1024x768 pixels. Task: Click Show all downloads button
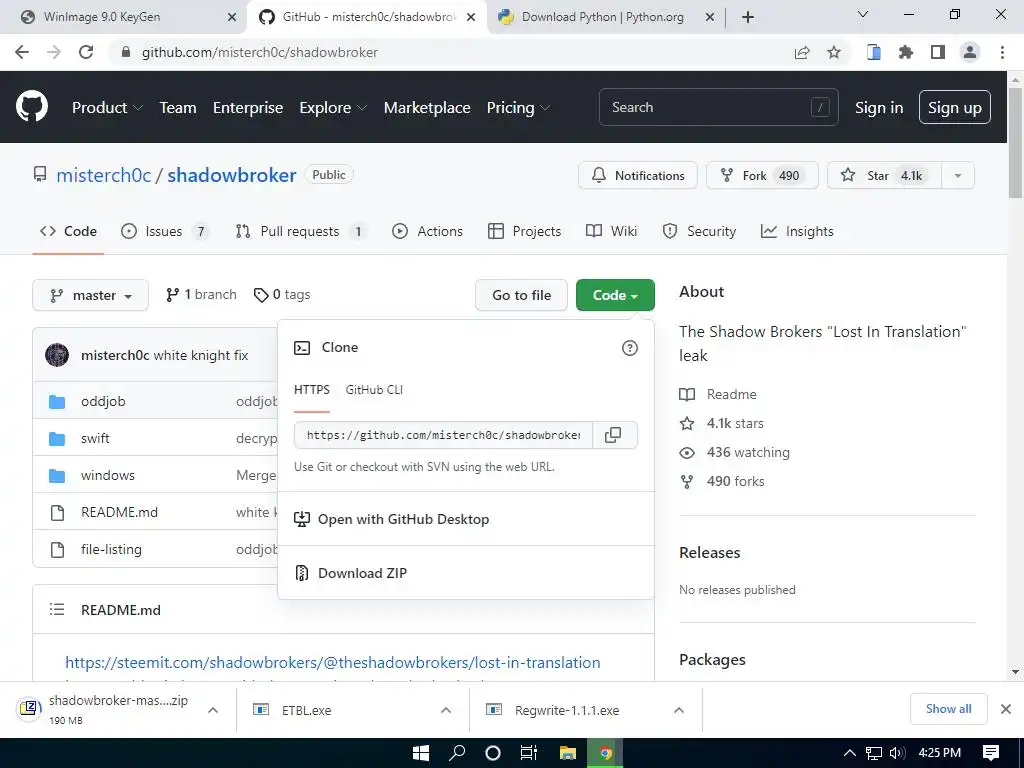tap(948, 709)
